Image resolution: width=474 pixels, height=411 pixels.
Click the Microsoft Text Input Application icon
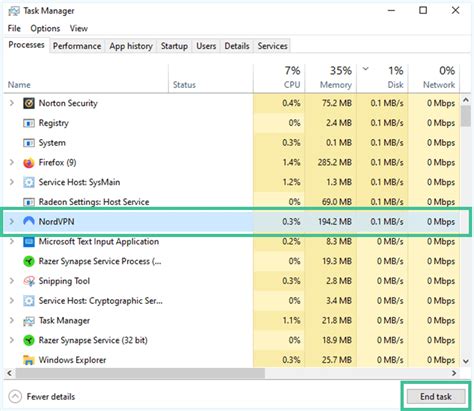[x=29, y=241]
